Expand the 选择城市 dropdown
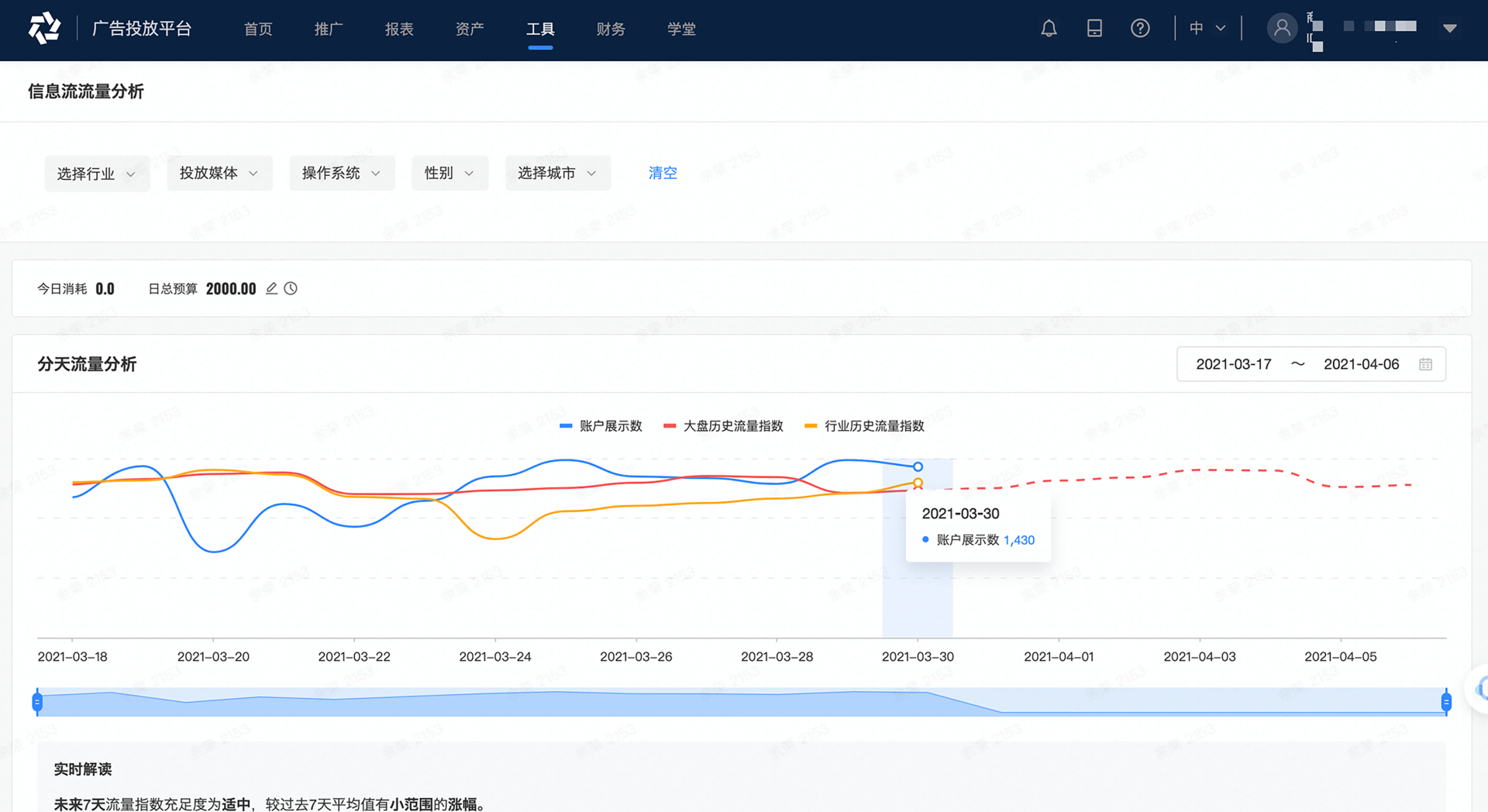 557,173
